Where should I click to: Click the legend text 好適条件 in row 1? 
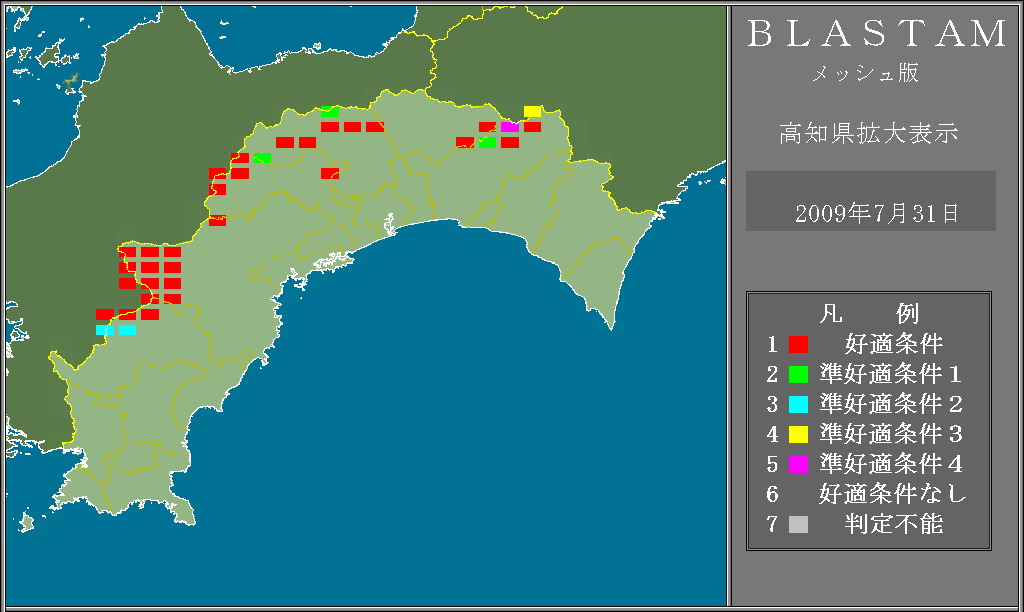tap(893, 344)
